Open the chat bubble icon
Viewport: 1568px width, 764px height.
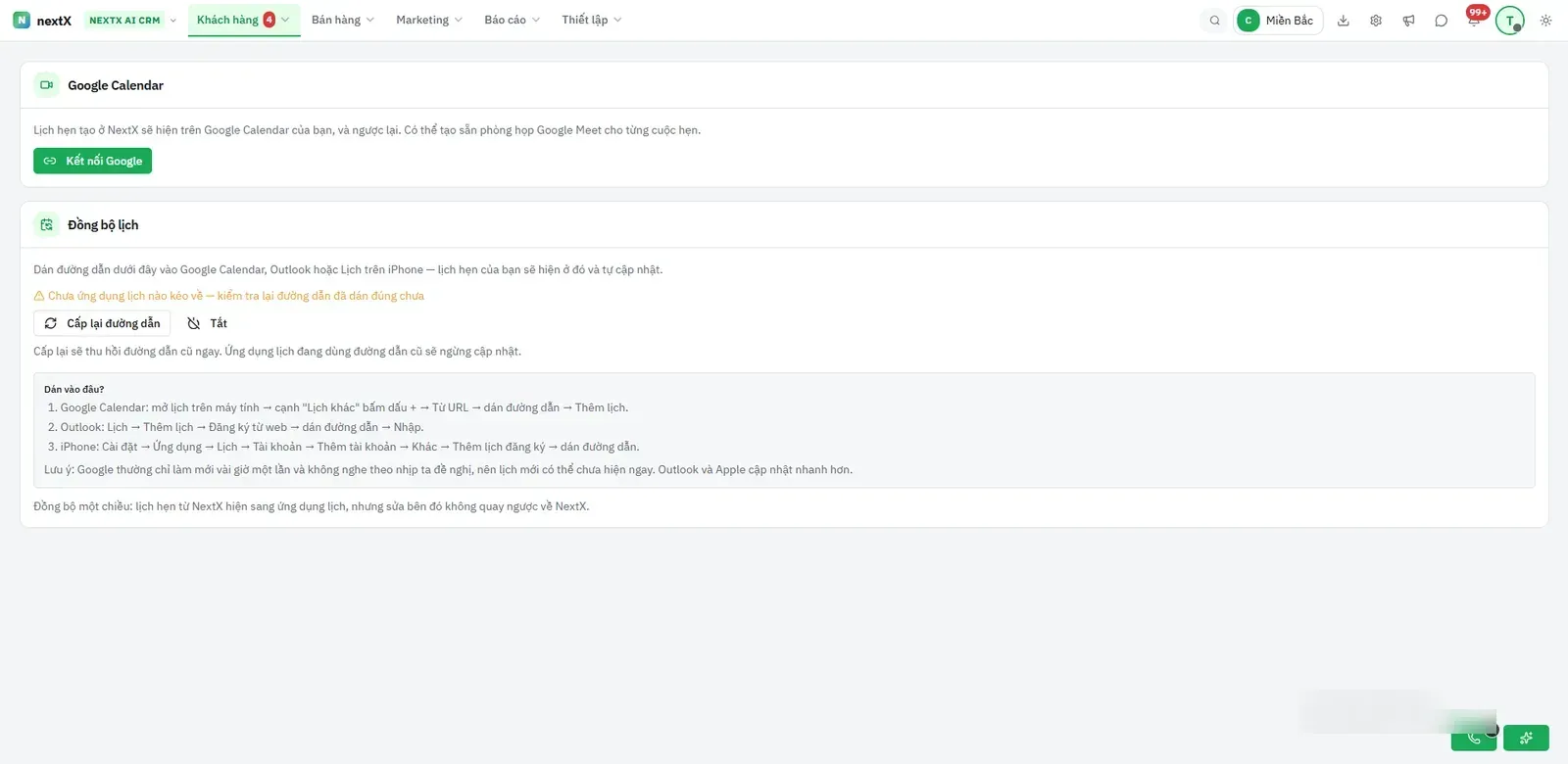pyautogui.click(x=1441, y=21)
